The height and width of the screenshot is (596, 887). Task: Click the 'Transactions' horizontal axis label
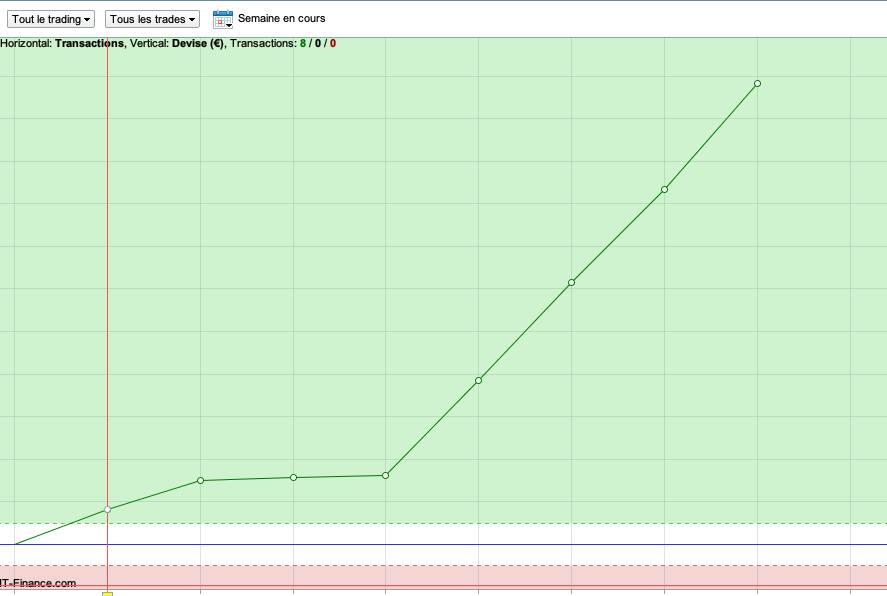pyautogui.click(x=89, y=44)
